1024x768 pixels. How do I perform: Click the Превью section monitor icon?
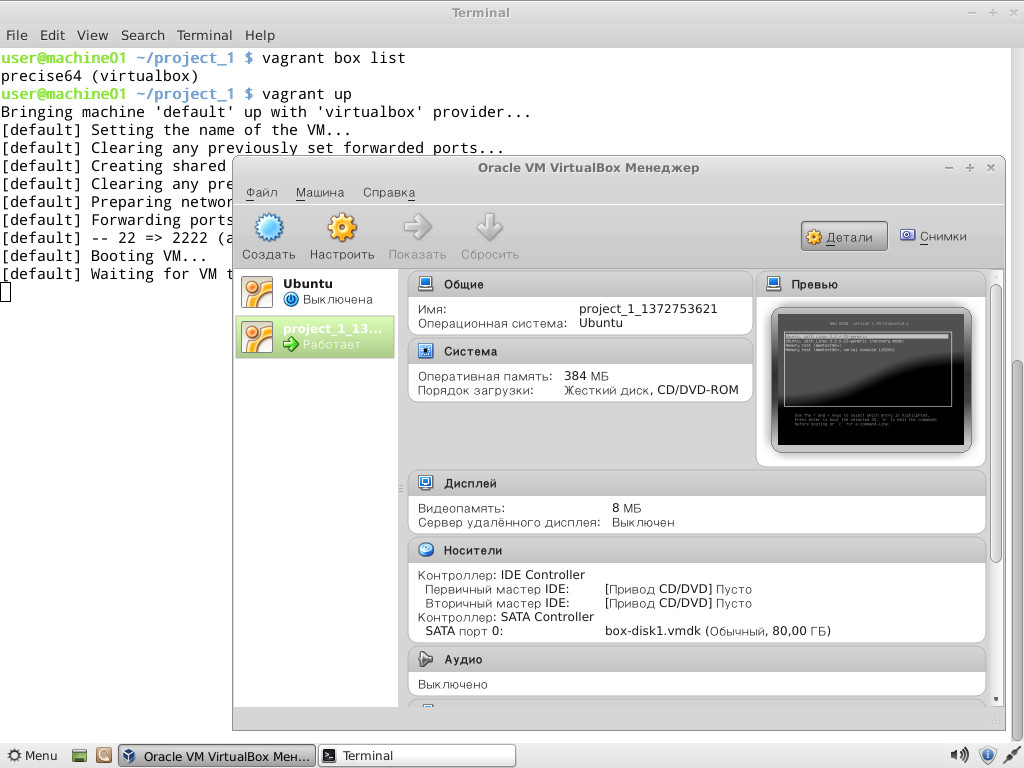774,283
